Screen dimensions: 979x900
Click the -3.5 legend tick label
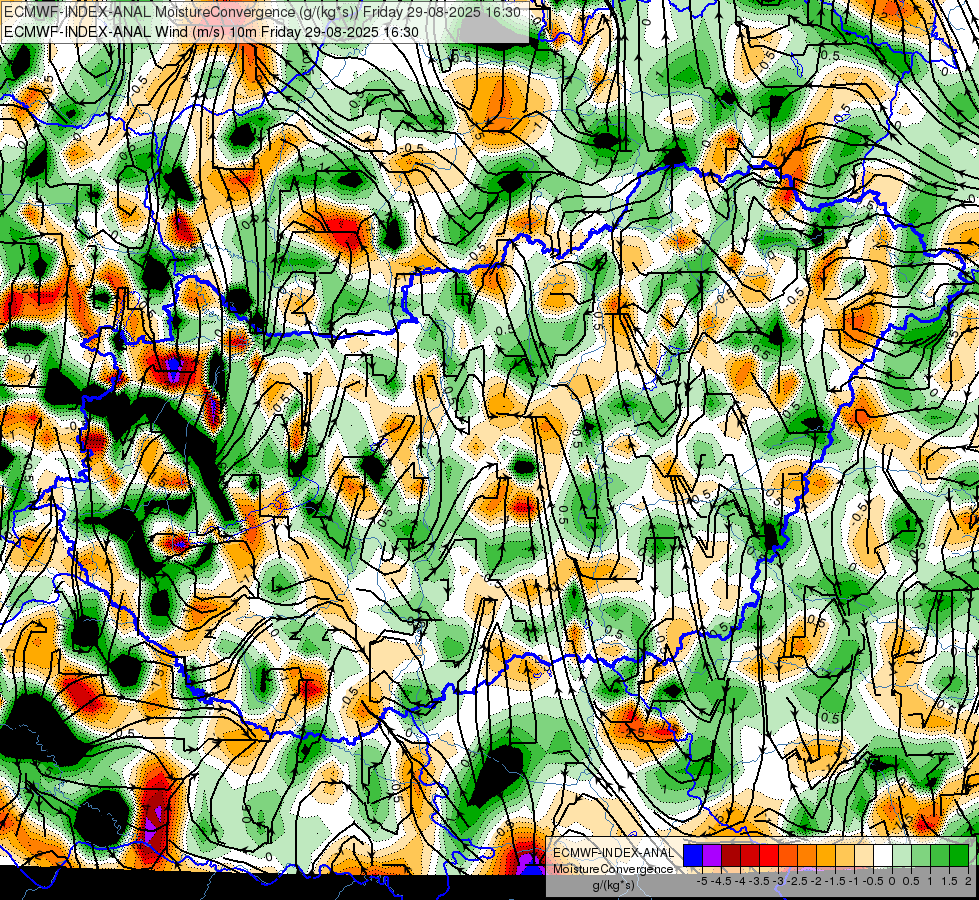pos(760,881)
